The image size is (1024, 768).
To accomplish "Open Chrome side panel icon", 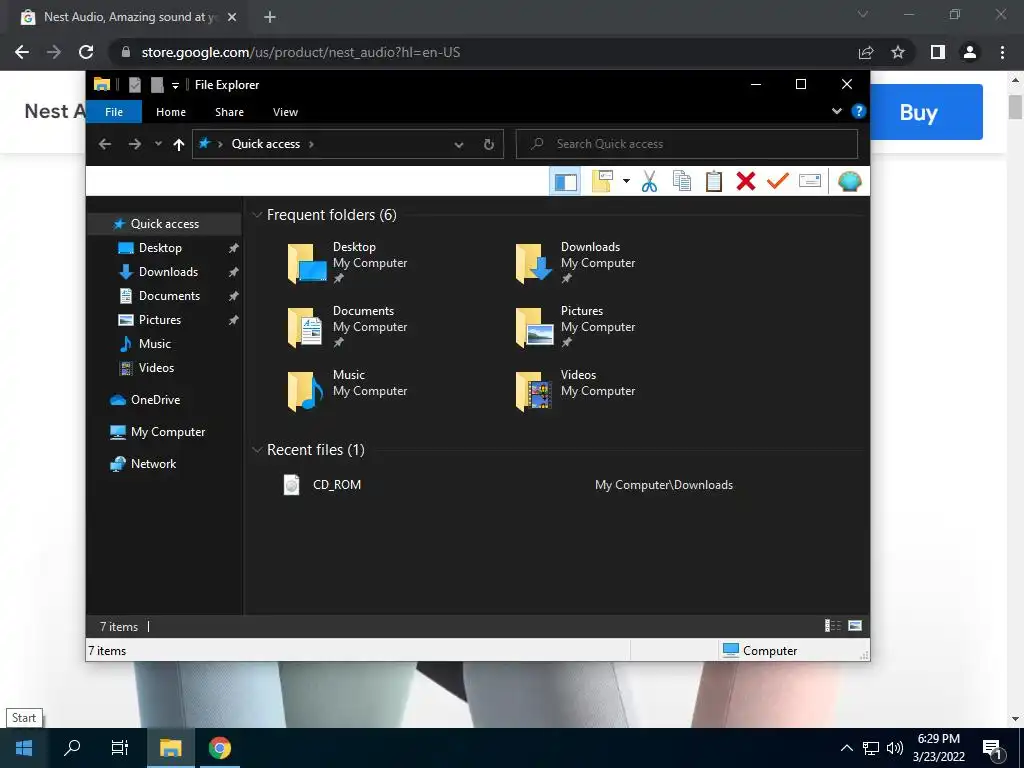I will 938,52.
